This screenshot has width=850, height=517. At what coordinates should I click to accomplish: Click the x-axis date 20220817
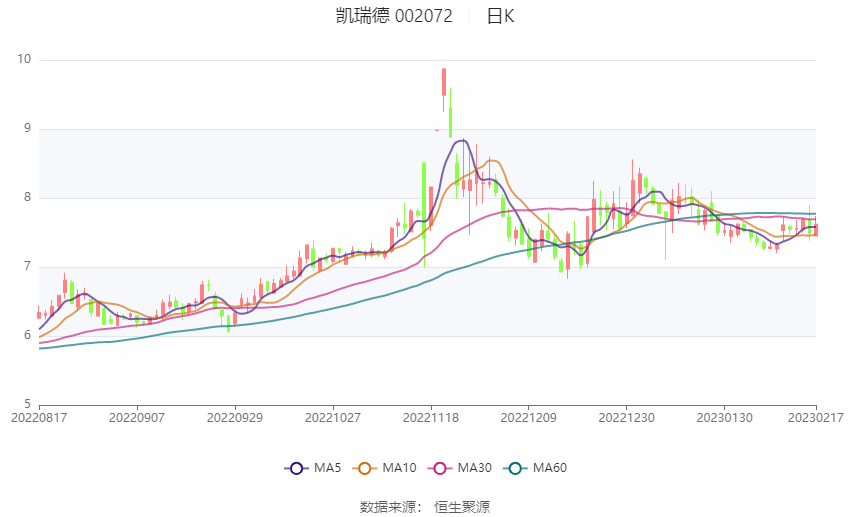click(39, 418)
